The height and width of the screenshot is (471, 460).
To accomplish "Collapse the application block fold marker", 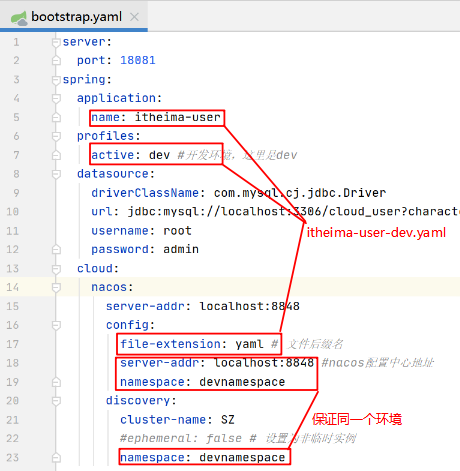I will point(56,99).
